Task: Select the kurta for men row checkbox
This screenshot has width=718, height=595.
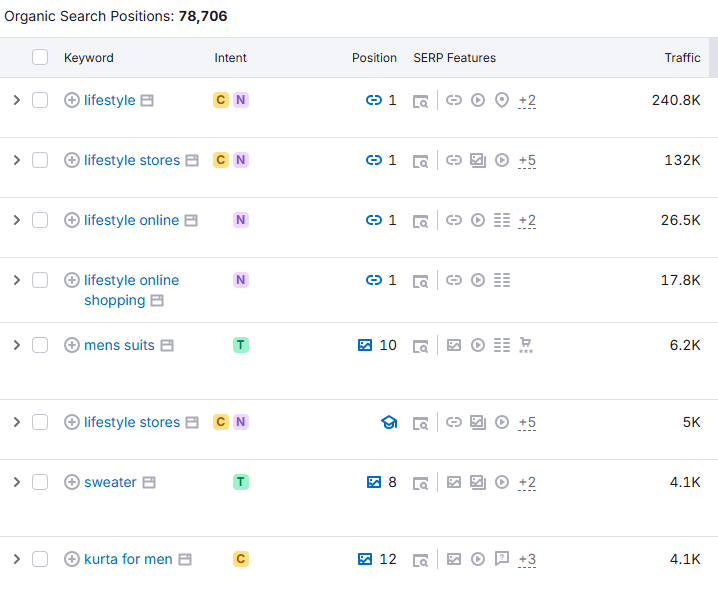Action: [40, 559]
